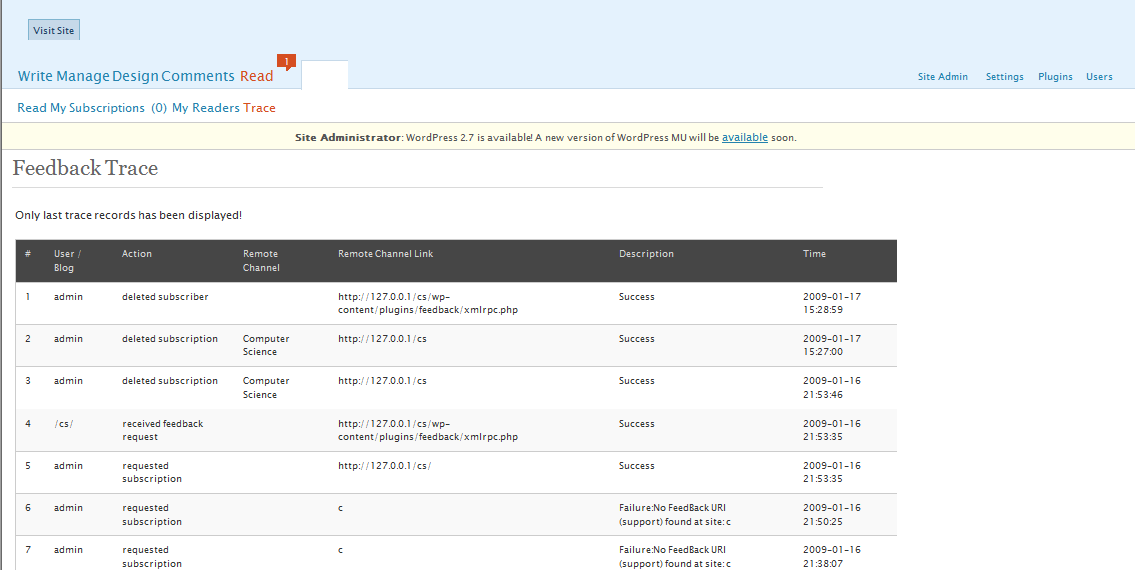
Task: Click 'deleted subscription' in row 2
Action: coord(170,339)
